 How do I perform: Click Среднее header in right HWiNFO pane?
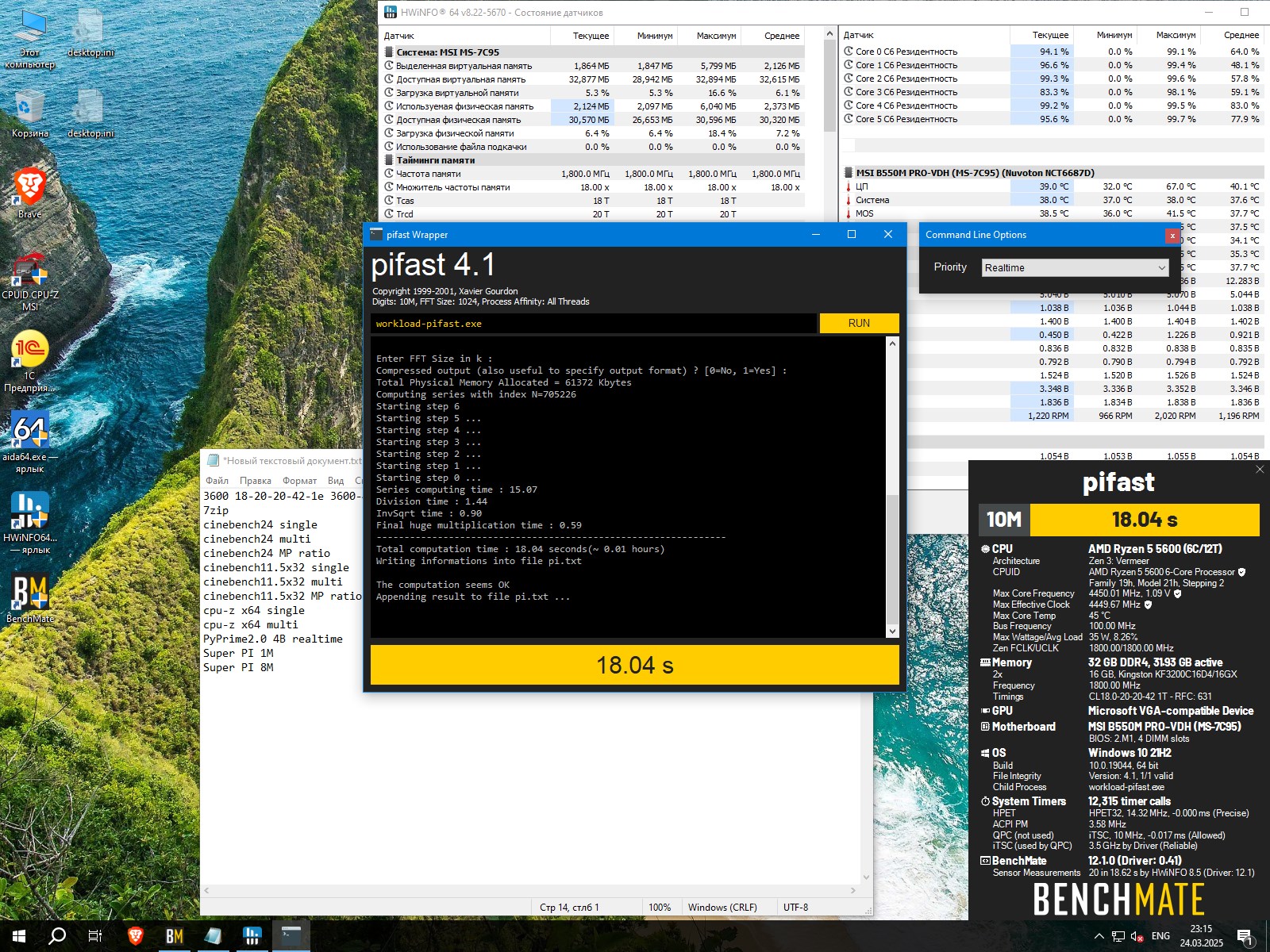1231,36
